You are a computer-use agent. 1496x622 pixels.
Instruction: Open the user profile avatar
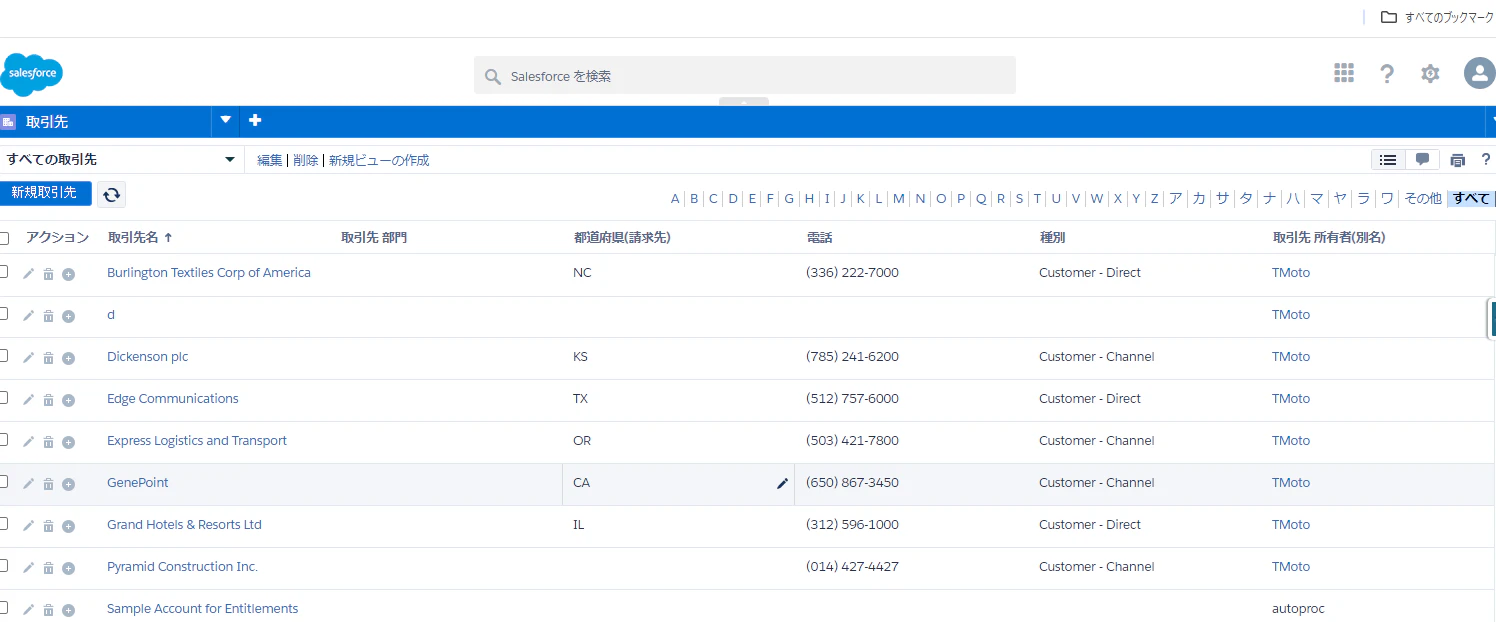pyautogui.click(x=1479, y=73)
